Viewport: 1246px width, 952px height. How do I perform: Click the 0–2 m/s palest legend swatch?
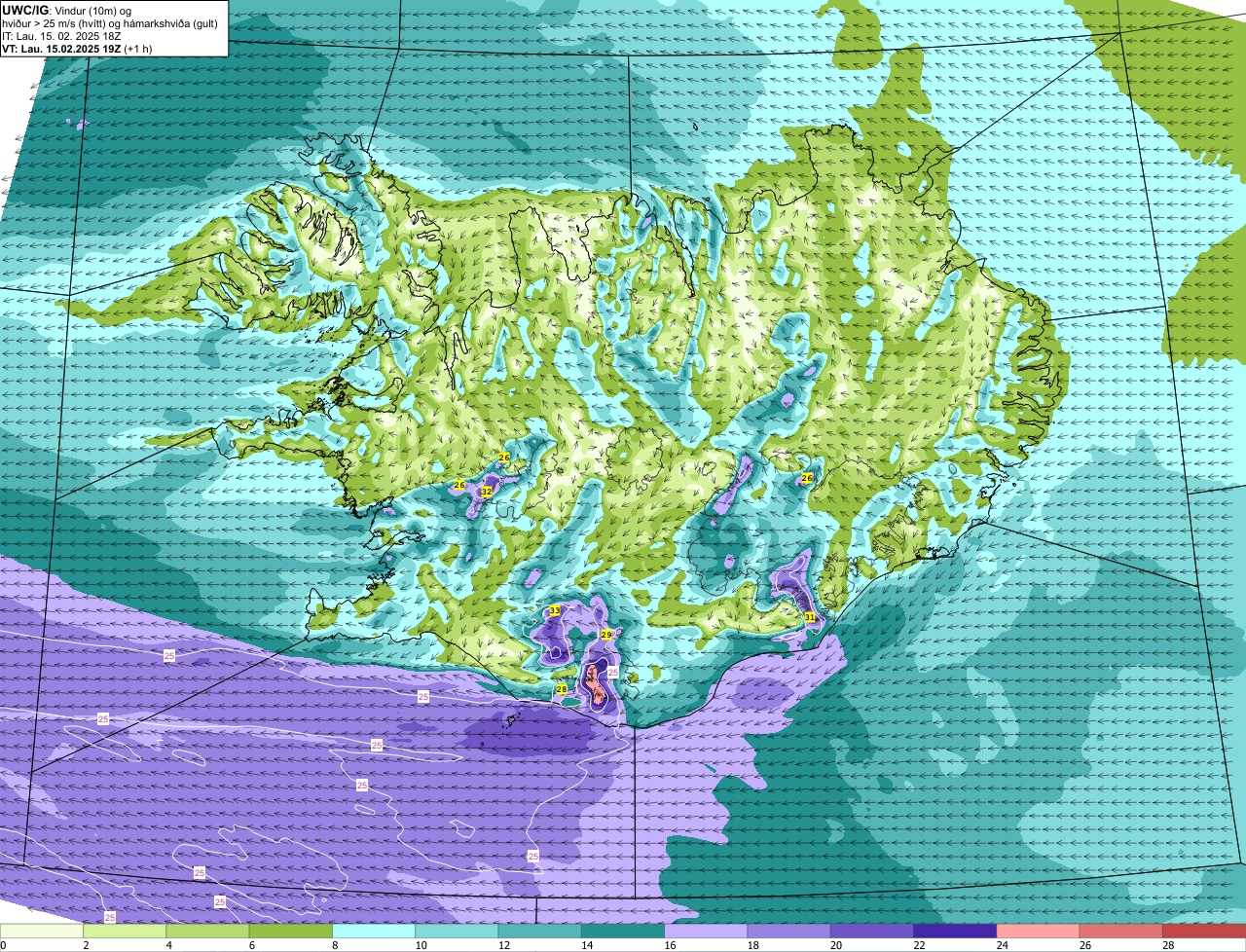42,931
